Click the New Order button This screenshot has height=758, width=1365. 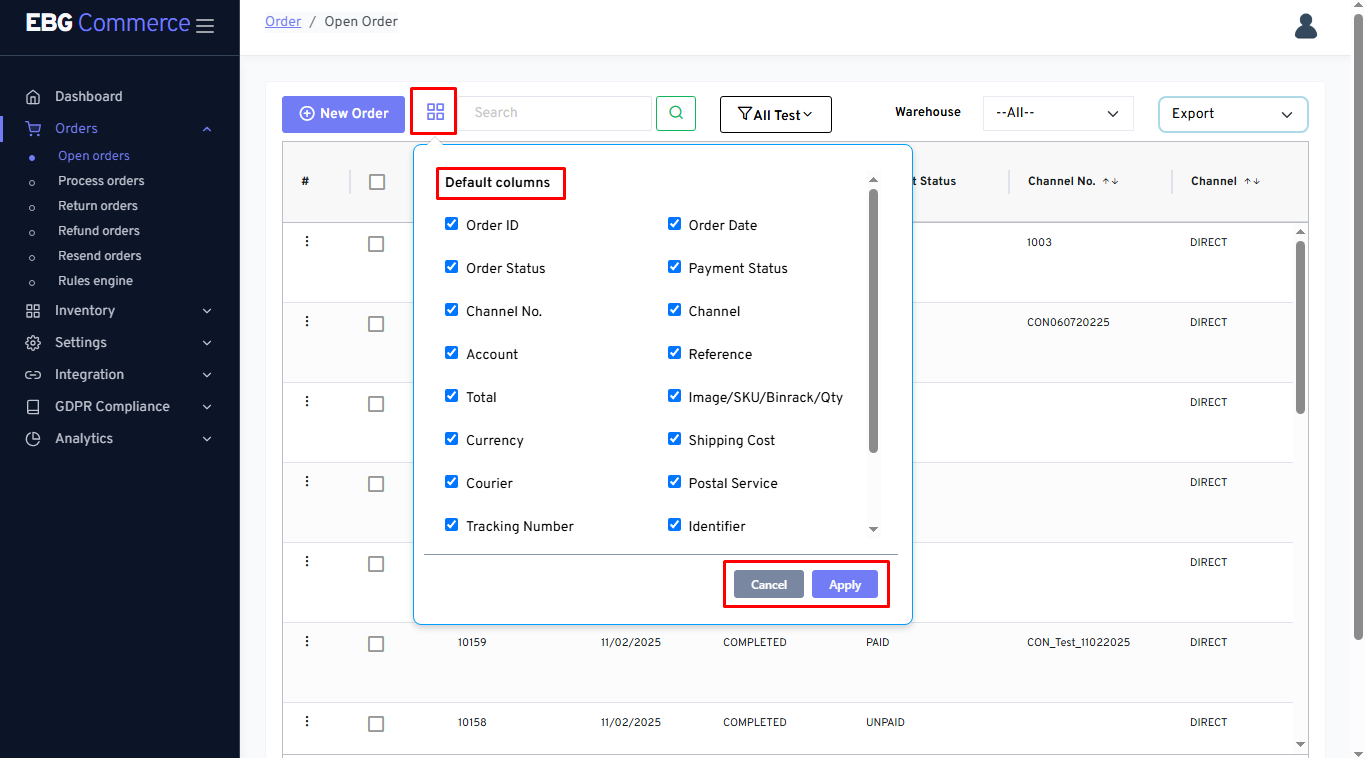tap(343, 114)
